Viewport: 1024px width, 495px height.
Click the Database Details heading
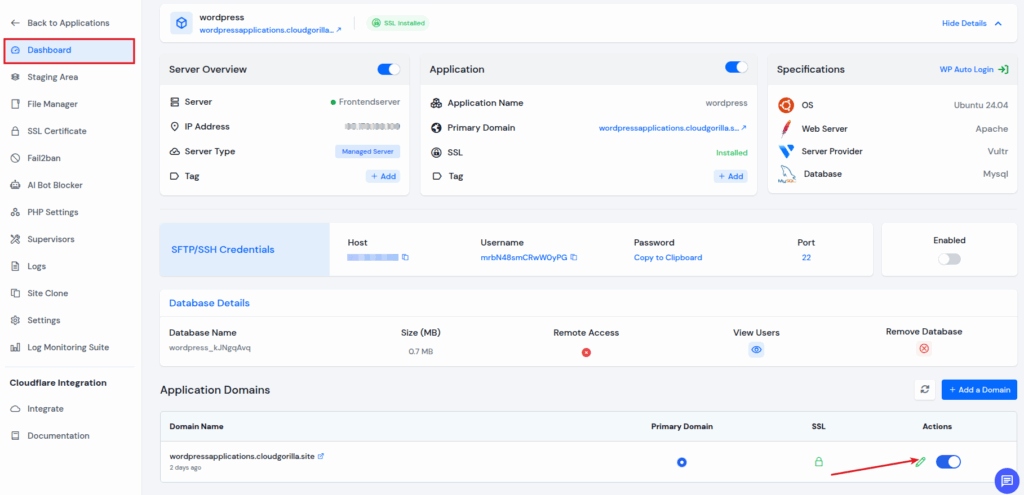pyautogui.click(x=209, y=303)
